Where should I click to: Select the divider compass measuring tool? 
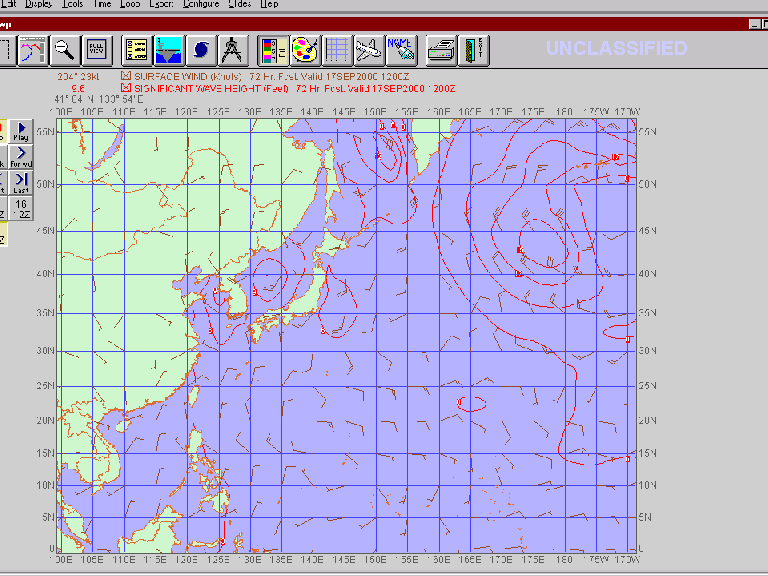pyautogui.click(x=232, y=49)
